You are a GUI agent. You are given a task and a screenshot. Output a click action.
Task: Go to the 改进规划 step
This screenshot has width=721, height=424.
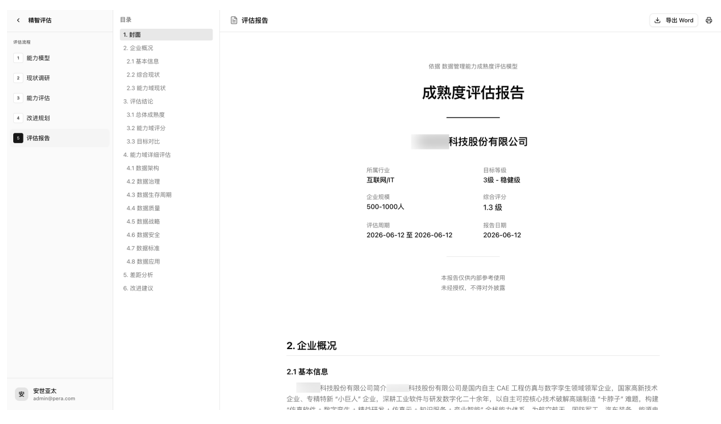tap(60, 118)
